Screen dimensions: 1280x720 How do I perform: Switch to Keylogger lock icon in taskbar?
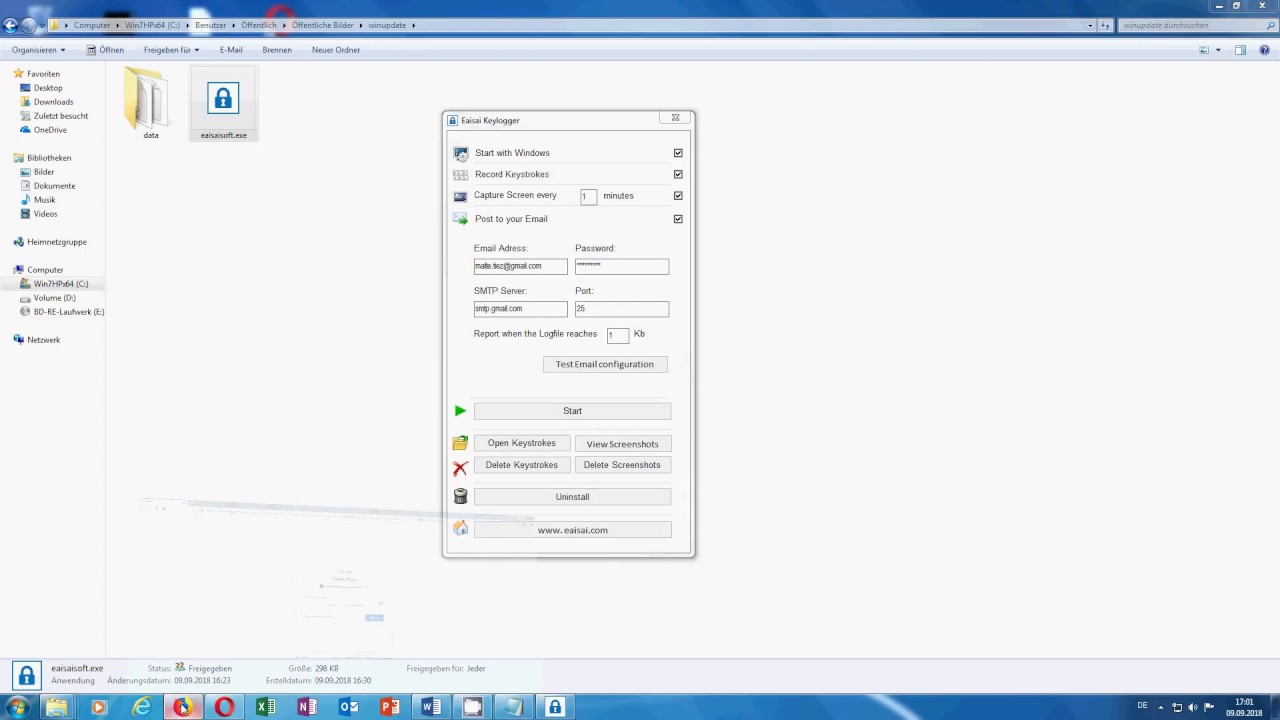(x=555, y=707)
